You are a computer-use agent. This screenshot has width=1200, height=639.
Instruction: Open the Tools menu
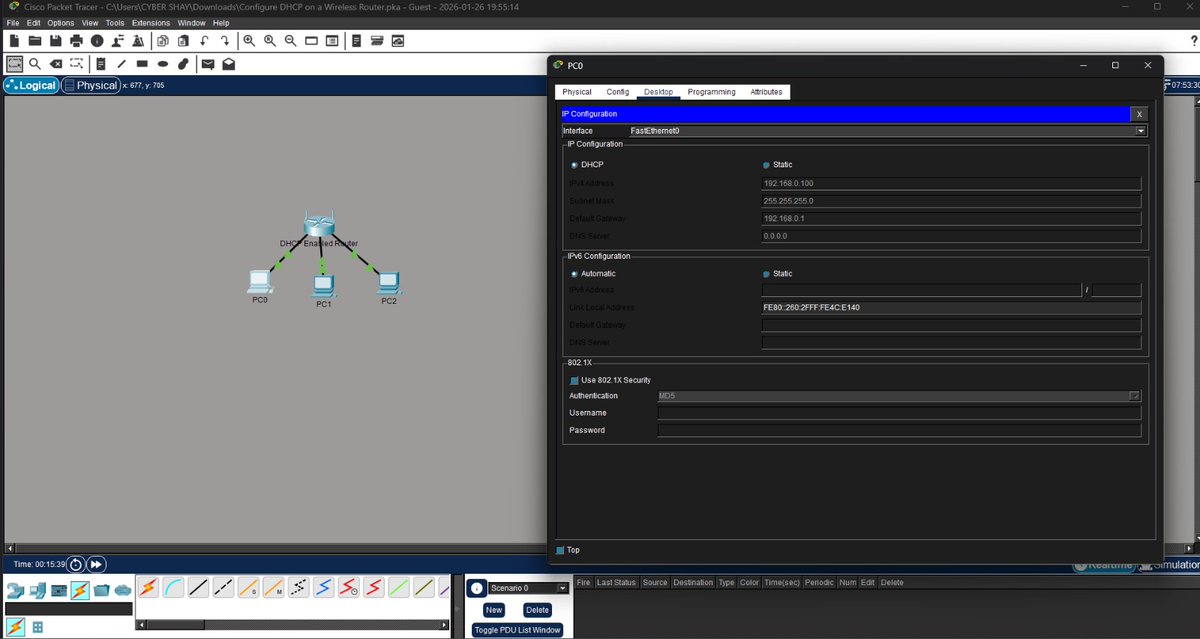115,23
